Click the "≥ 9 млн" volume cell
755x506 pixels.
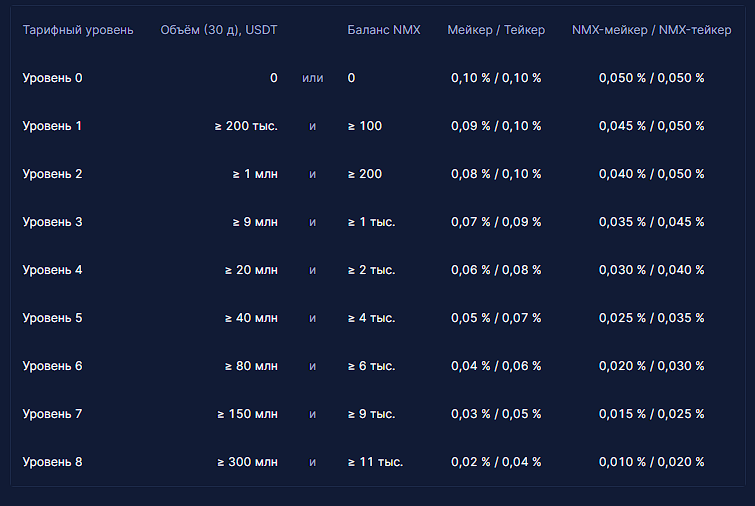[x=255, y=222]
